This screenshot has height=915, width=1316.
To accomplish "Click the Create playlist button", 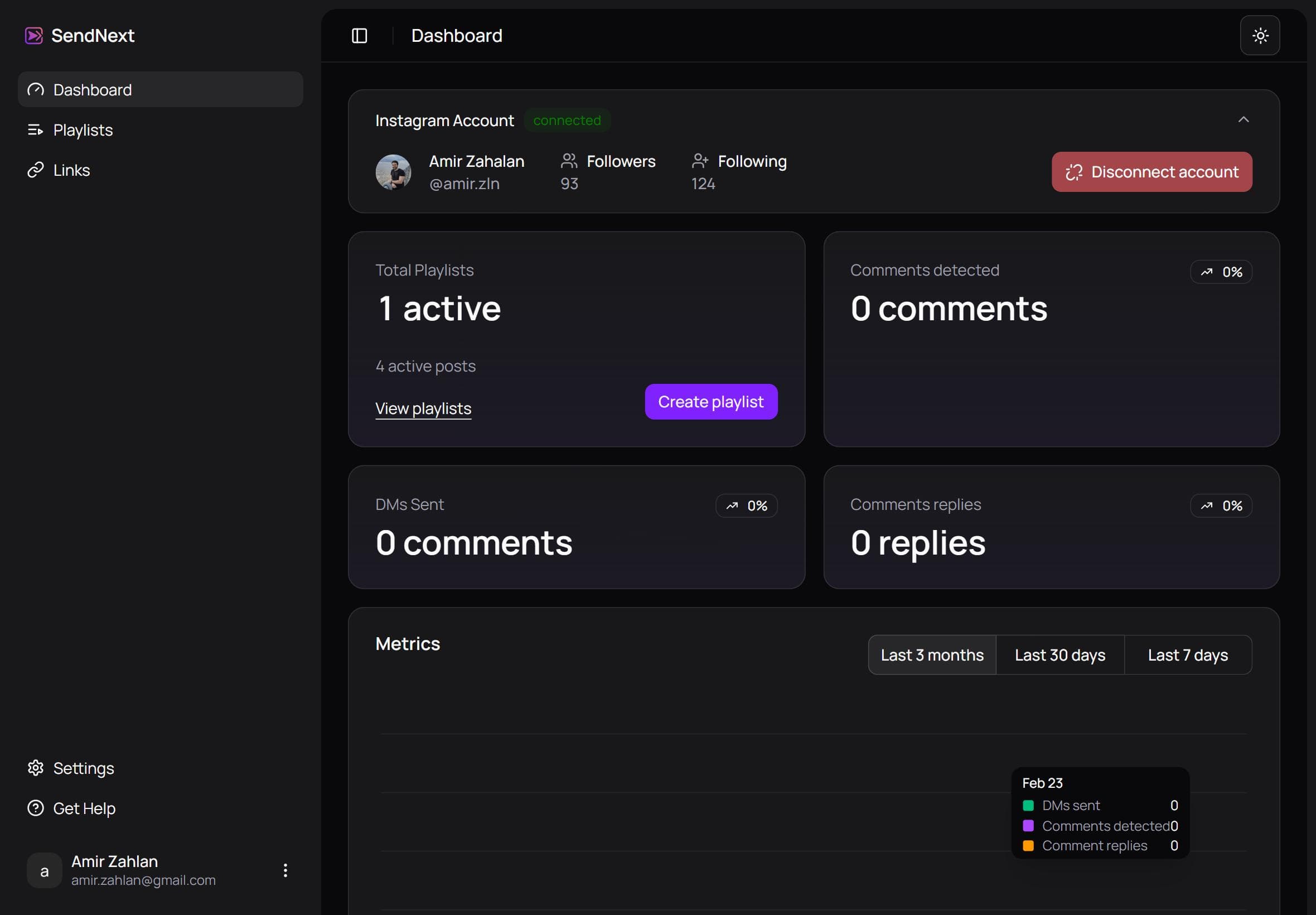I will (710, 401).
